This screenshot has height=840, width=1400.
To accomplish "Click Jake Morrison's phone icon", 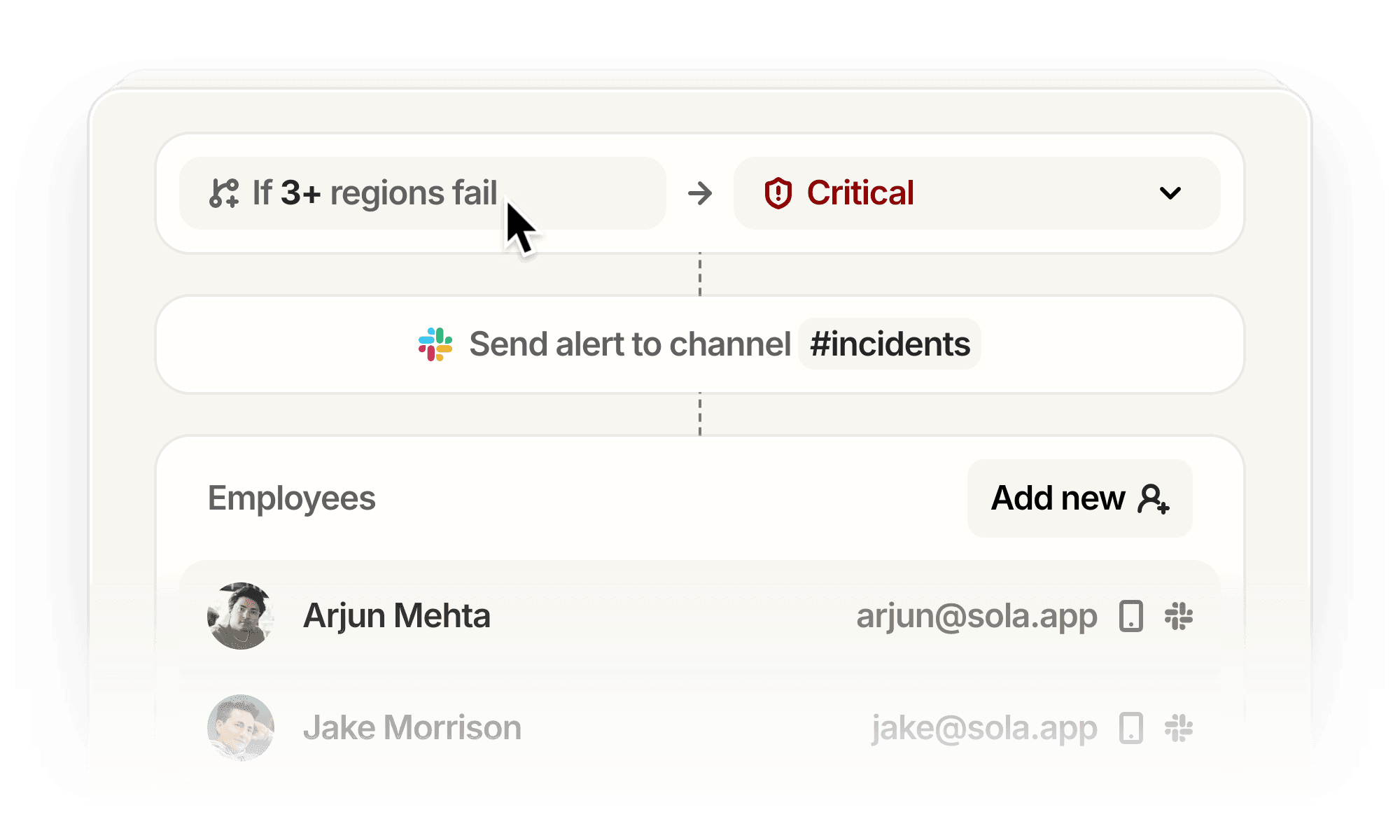I will 1130,728.
